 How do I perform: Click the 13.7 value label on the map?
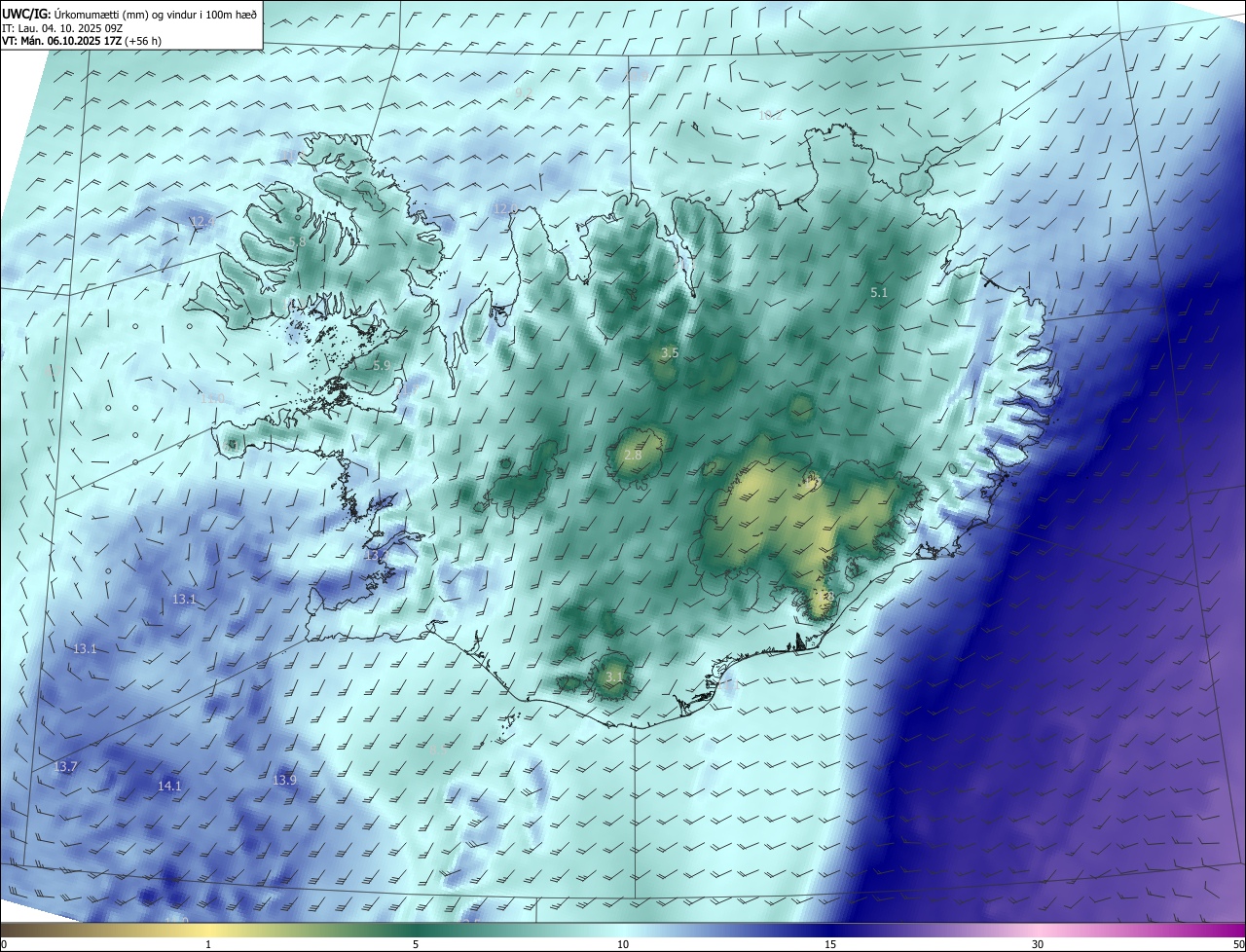[65, 767]
